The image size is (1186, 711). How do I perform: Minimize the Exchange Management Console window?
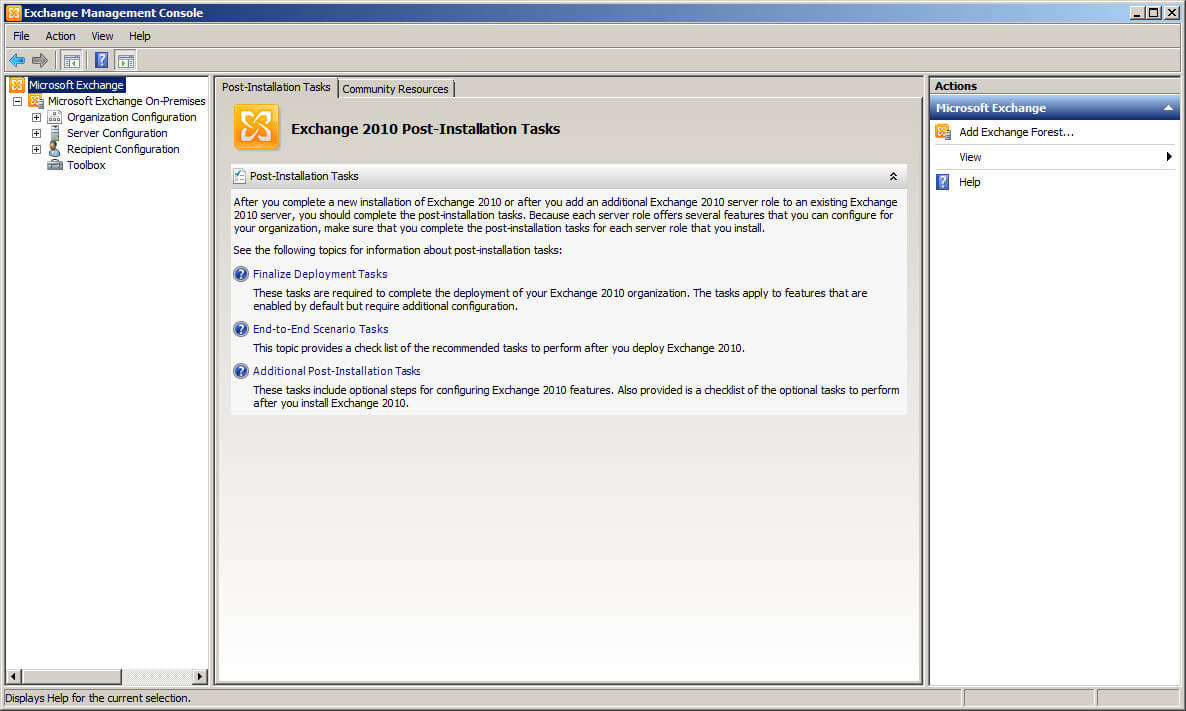[x=1137, y=12]
